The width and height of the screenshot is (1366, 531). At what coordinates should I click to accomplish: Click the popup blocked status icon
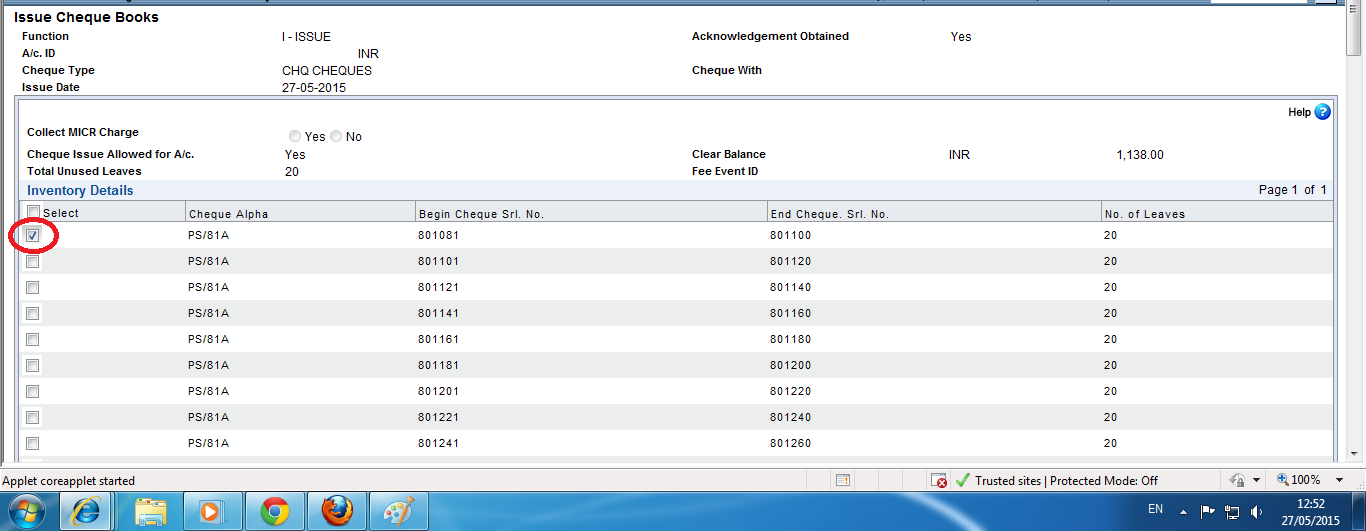coord(938,481)
